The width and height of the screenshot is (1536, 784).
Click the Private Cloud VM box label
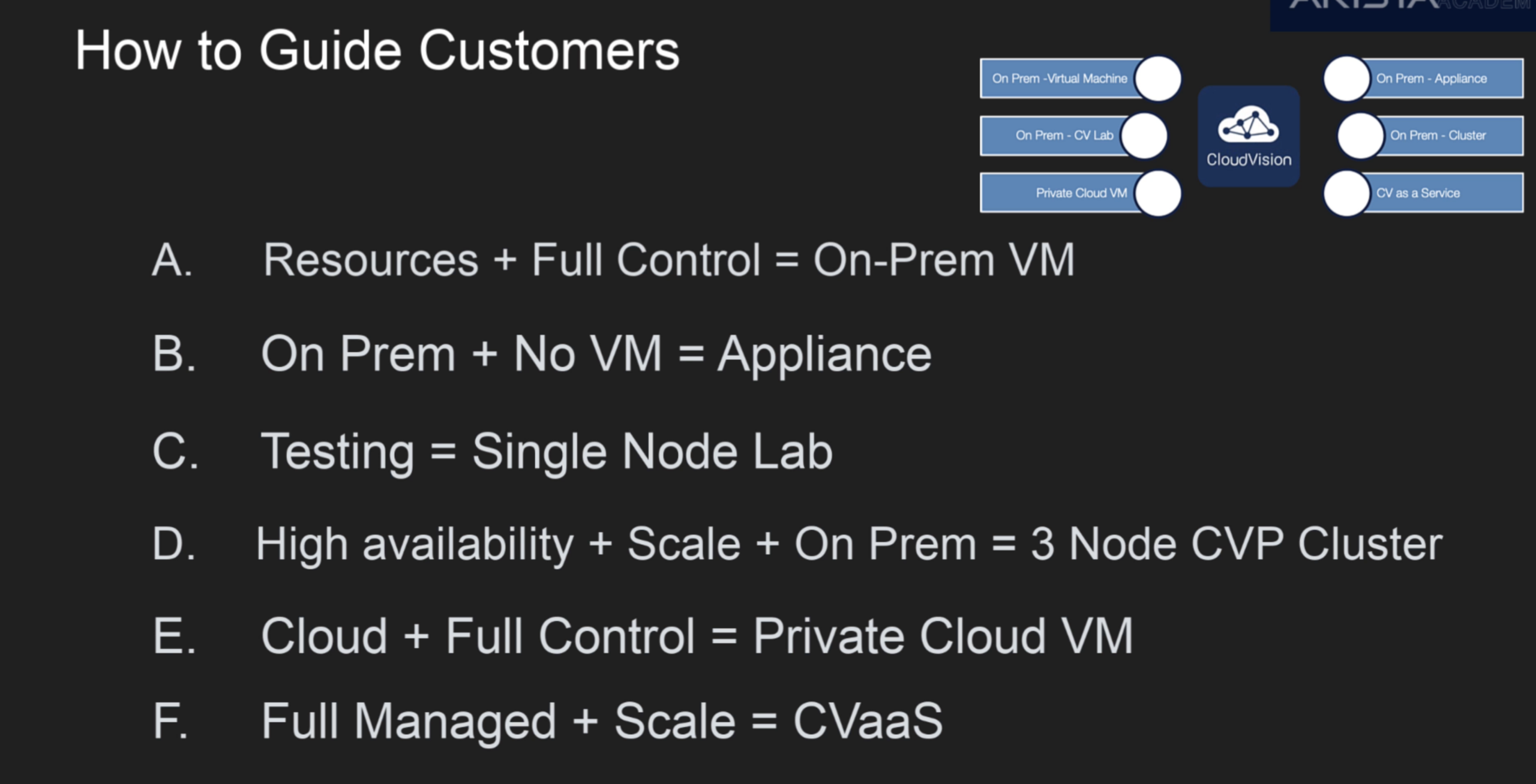tap(1081, 193)
